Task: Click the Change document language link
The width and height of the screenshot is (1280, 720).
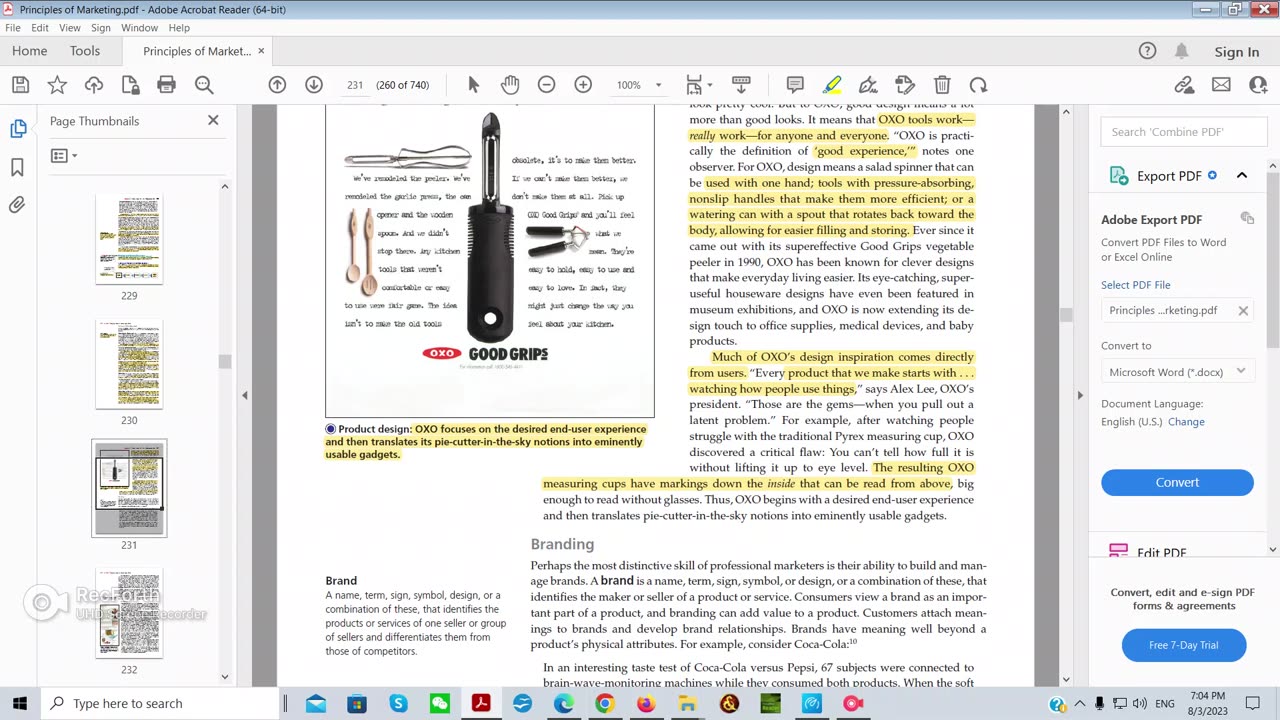Action: (1186, 422)
